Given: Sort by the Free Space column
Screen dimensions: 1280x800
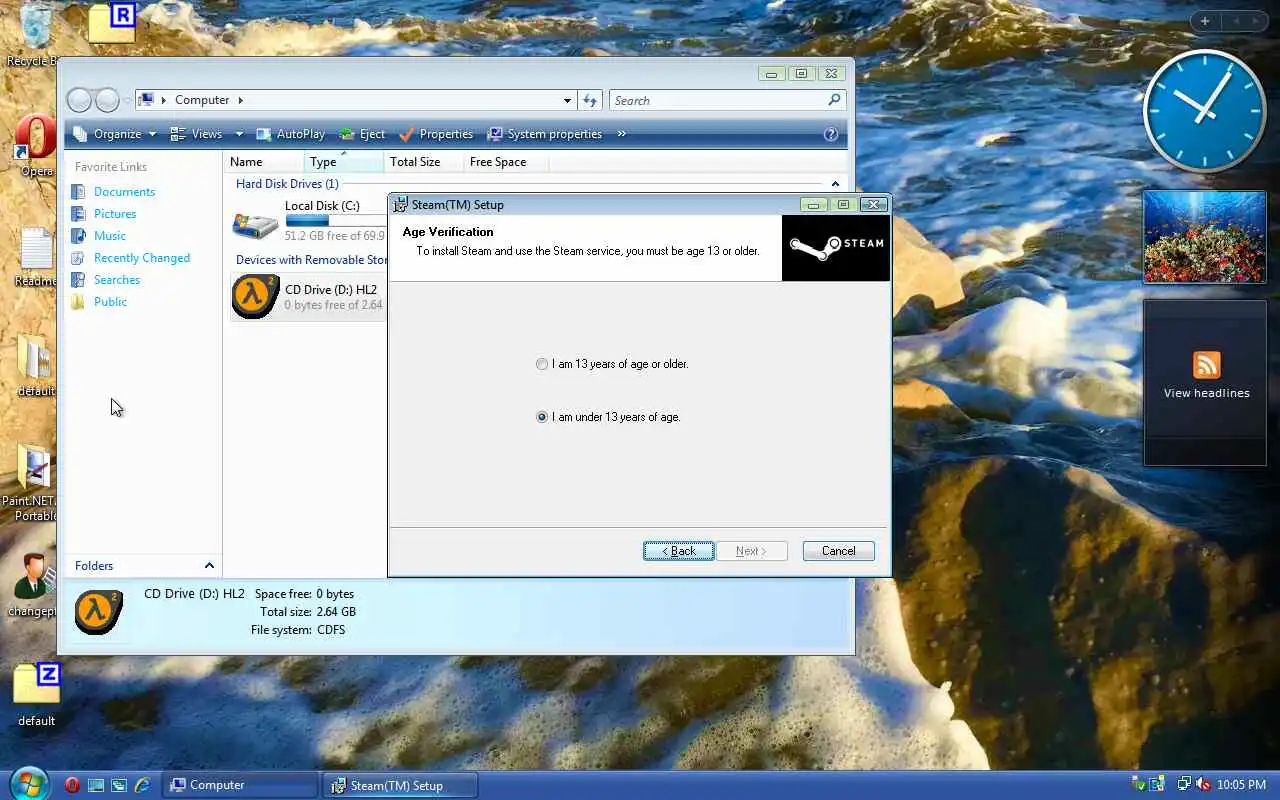Looking at the screenshot, I should [x=504, y=162].
